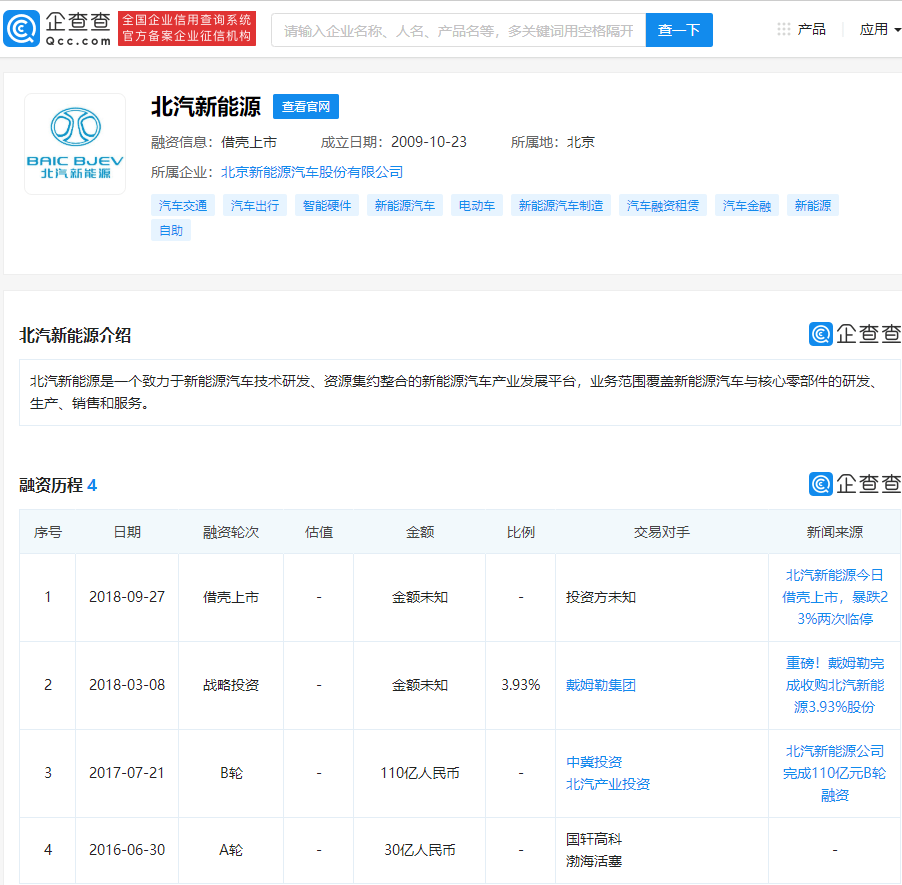Click the 新闻来源 column header
Image resolution: width=902 pixels, height=885 pixels.
[x=835, y=532]
